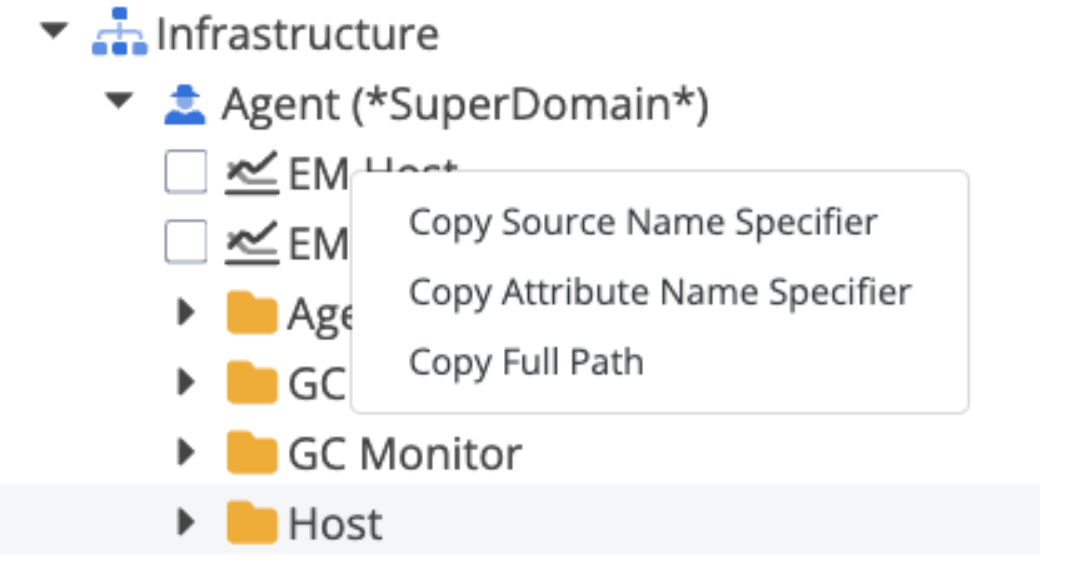
Task: Click the Host folder icon
Action: pos(251,523)
